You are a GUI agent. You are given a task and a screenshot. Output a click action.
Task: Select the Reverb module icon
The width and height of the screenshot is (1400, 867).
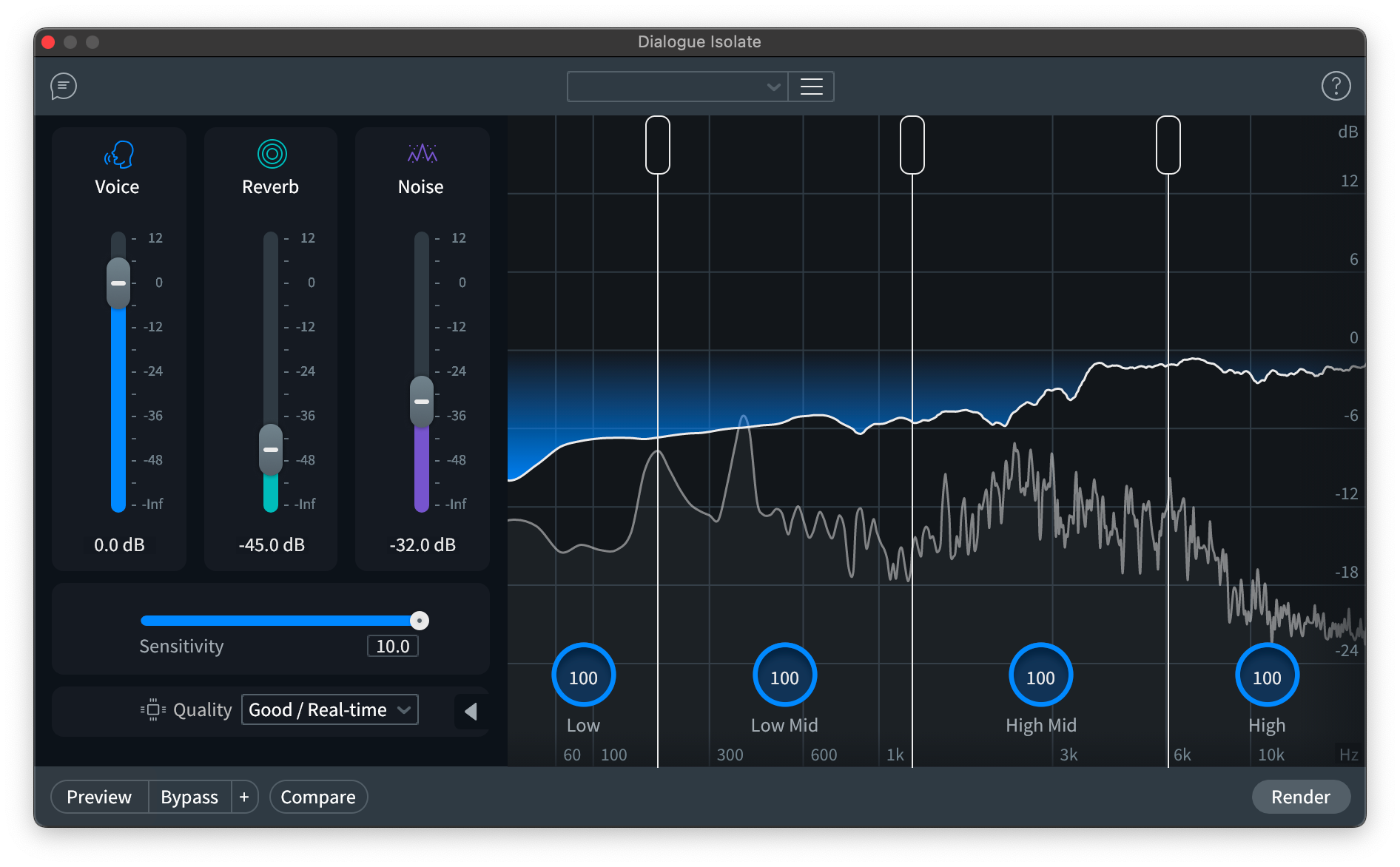270,154
